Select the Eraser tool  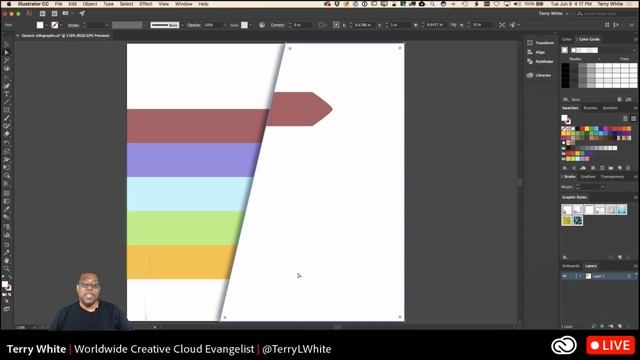coord(7,134)
